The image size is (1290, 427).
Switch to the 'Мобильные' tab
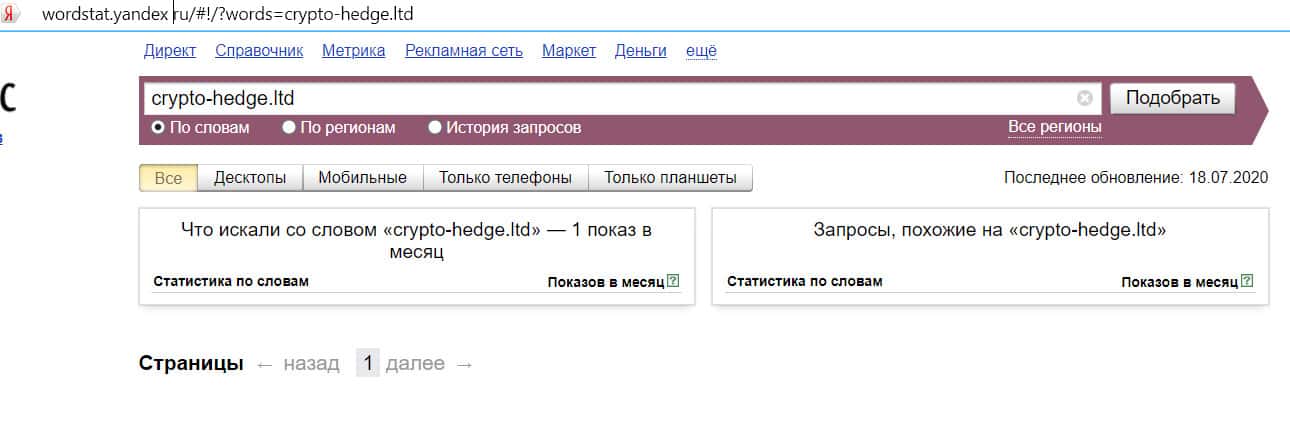[362, 178]
